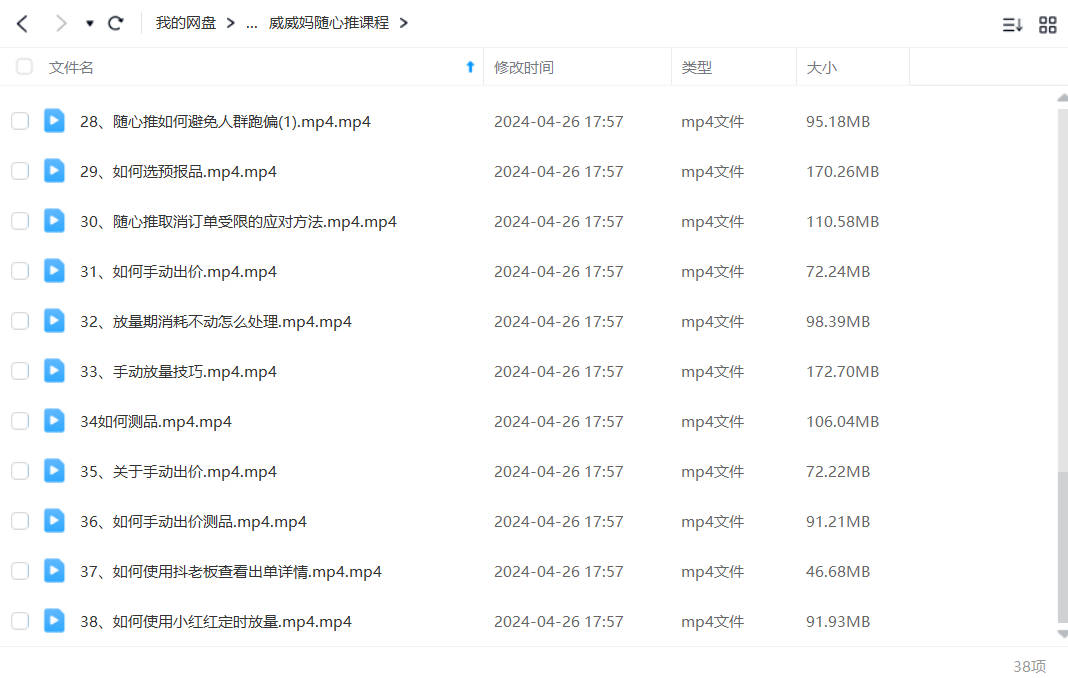This screenshot has width=1068, height=678.
Task: Click video icon of file 38
Action: pyautogui.click(x=54, y=620)
